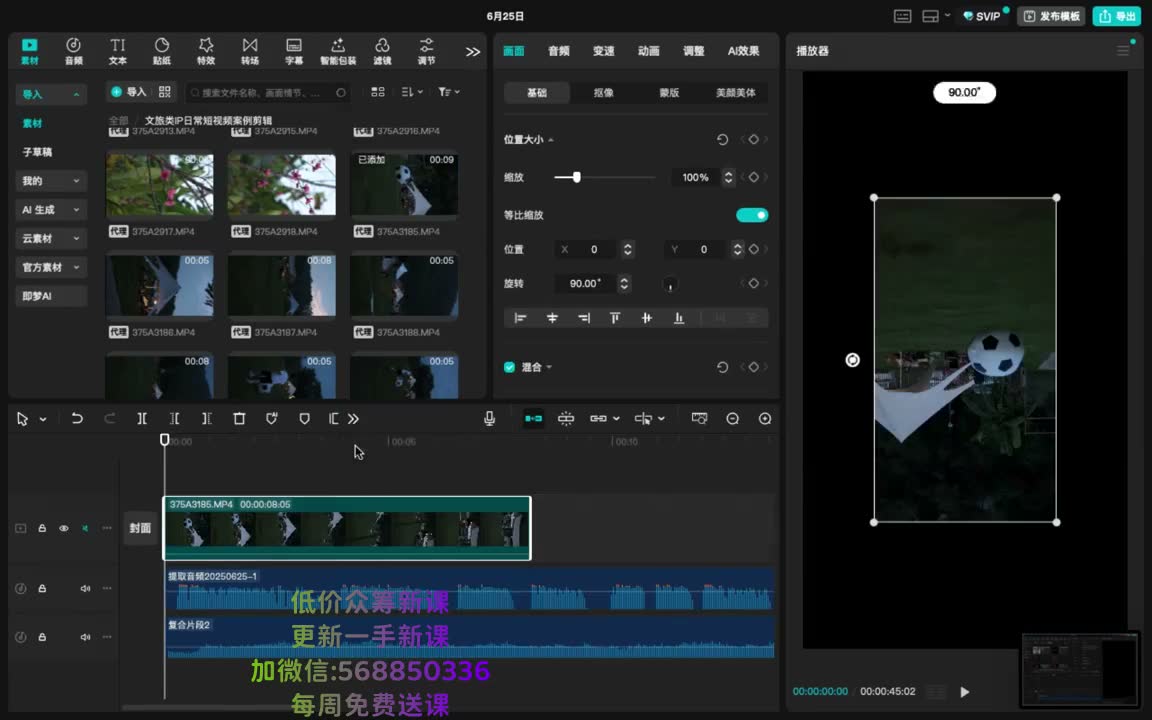Show more tool tabs with double arrow

click(x=472, y=51)
